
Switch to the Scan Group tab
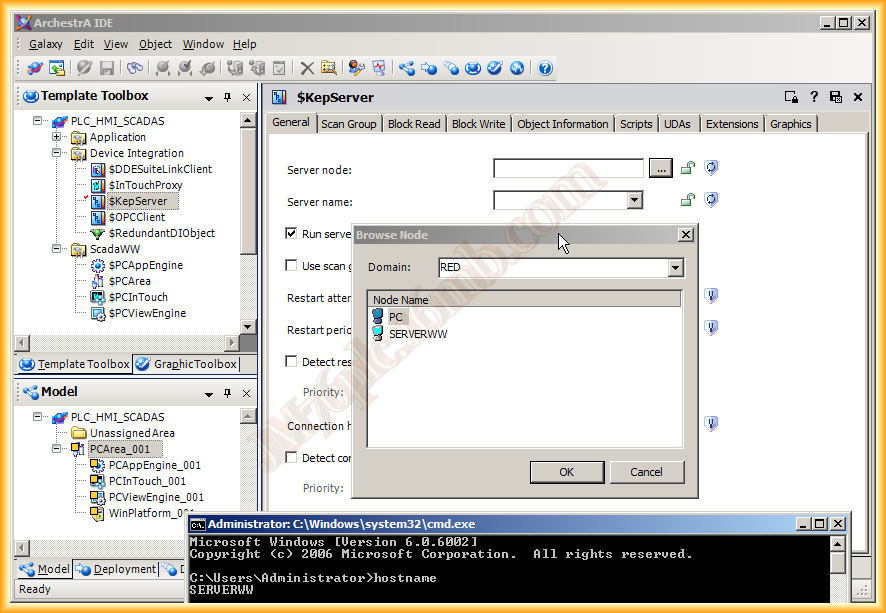point(348,124)
